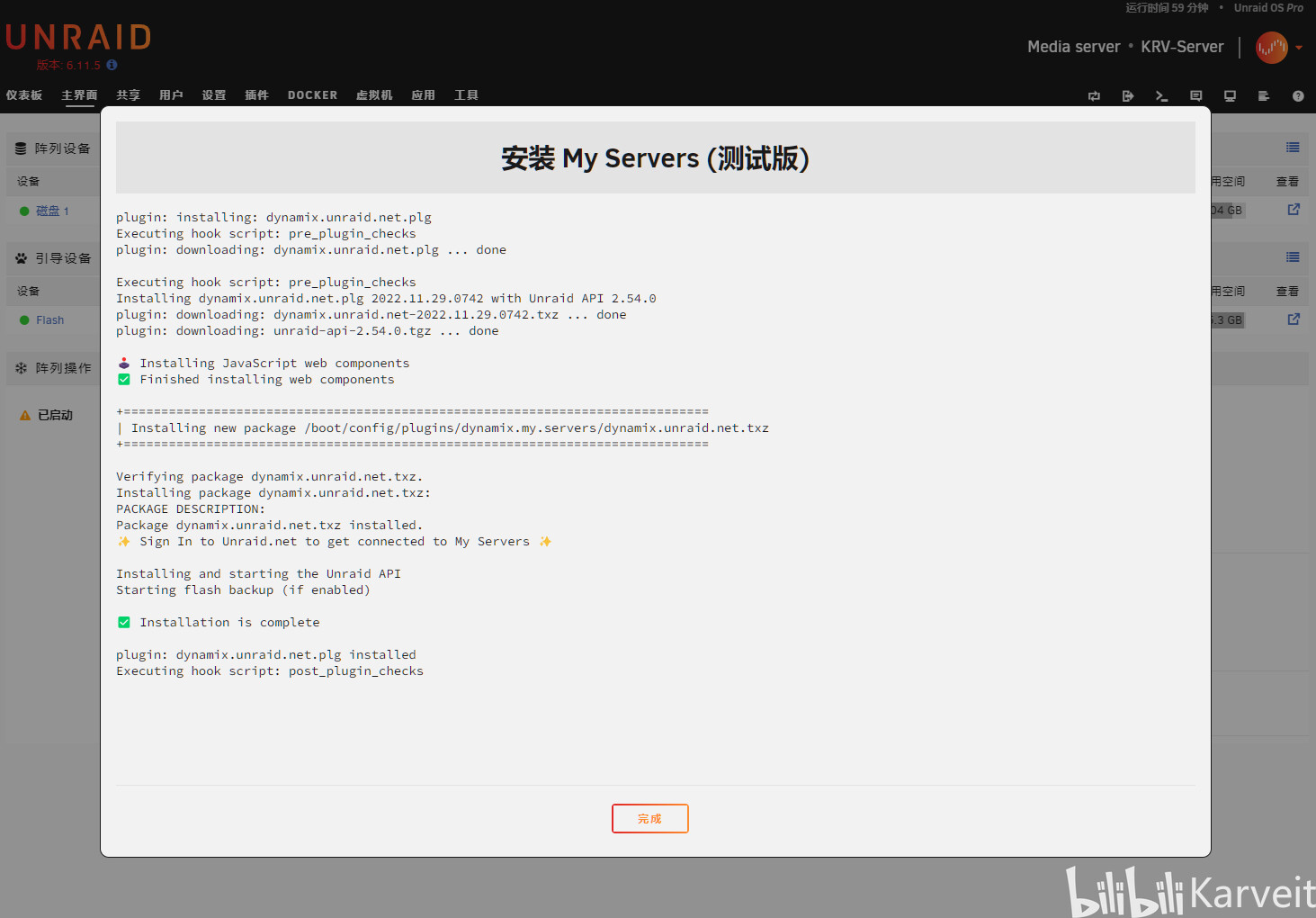The image size is (1316, 918).
Task: Open the 应用 tab
Action: pyautogui.click(x=424, y=95)
